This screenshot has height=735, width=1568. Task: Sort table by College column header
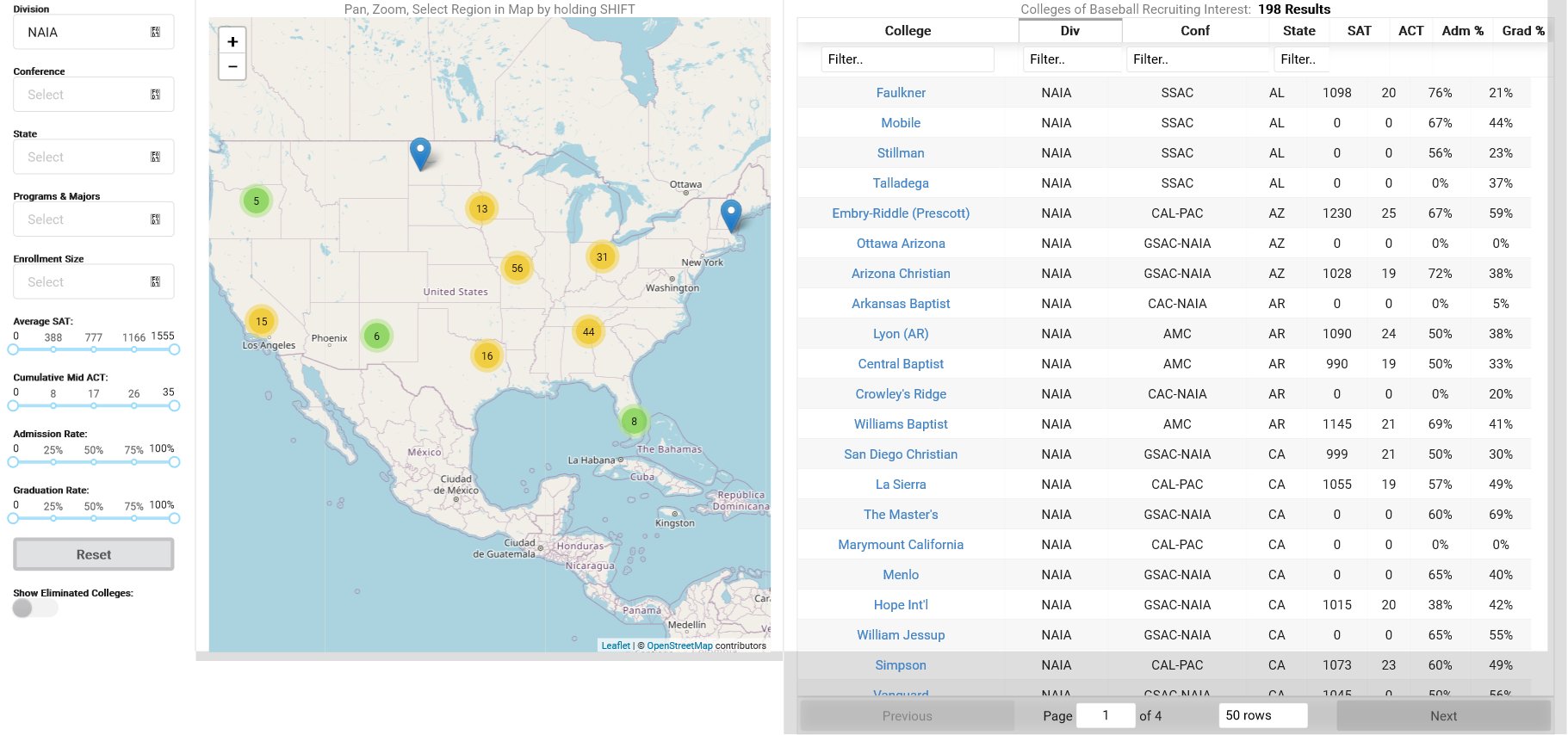click(x=908, y=31)
